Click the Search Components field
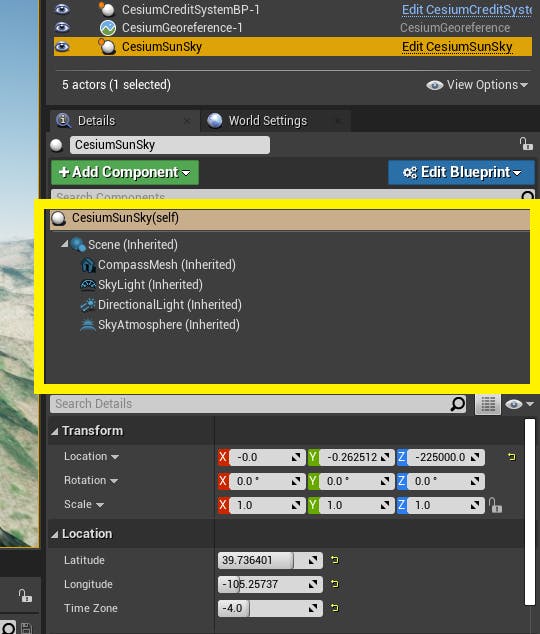The width and height of the screenshot is (540, 634). pyautogui.click(x=285, y=195)
